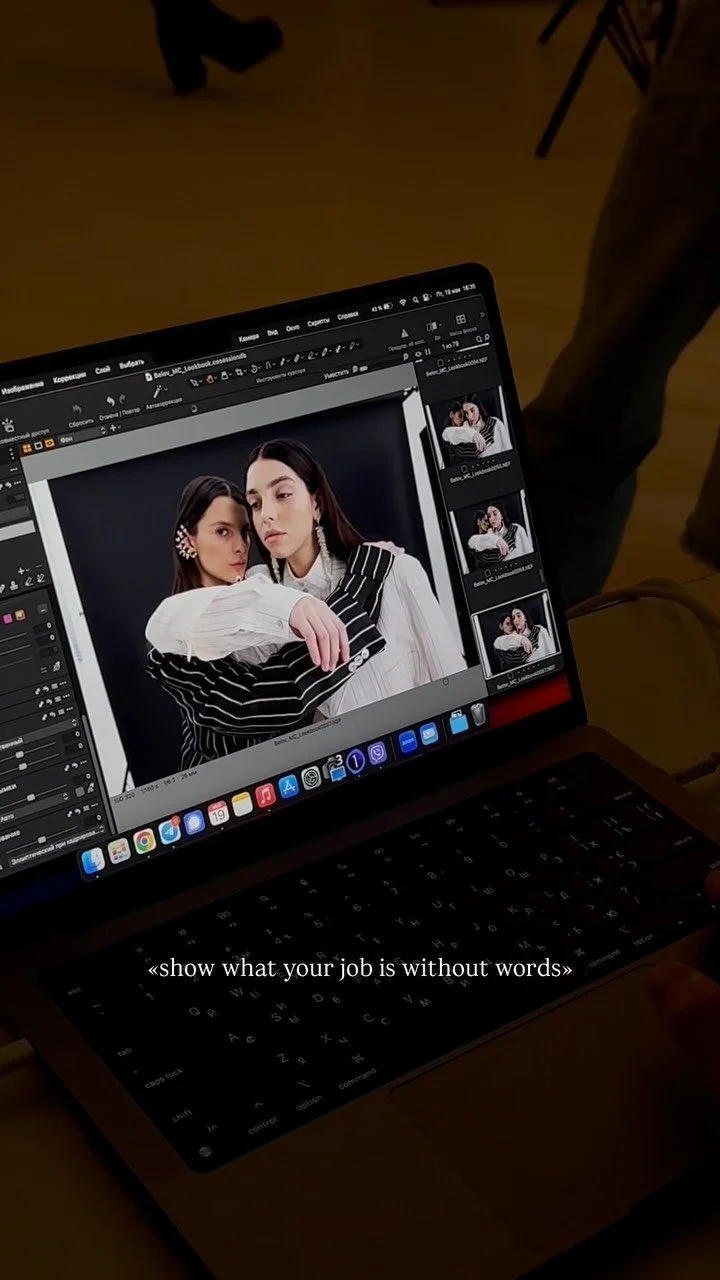Open the Коррекции menu

69,377
